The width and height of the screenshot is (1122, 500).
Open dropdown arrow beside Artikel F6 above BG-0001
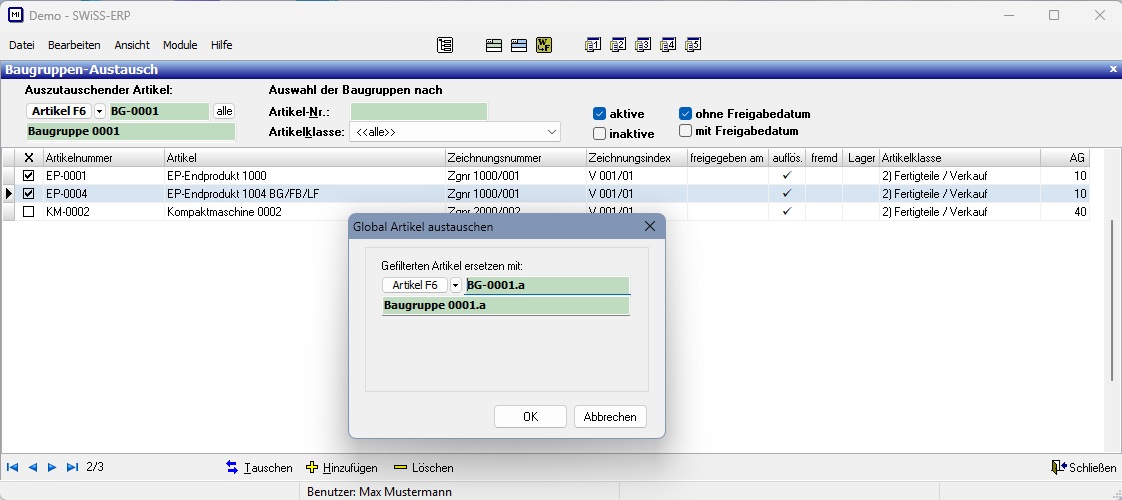point(99,111)
